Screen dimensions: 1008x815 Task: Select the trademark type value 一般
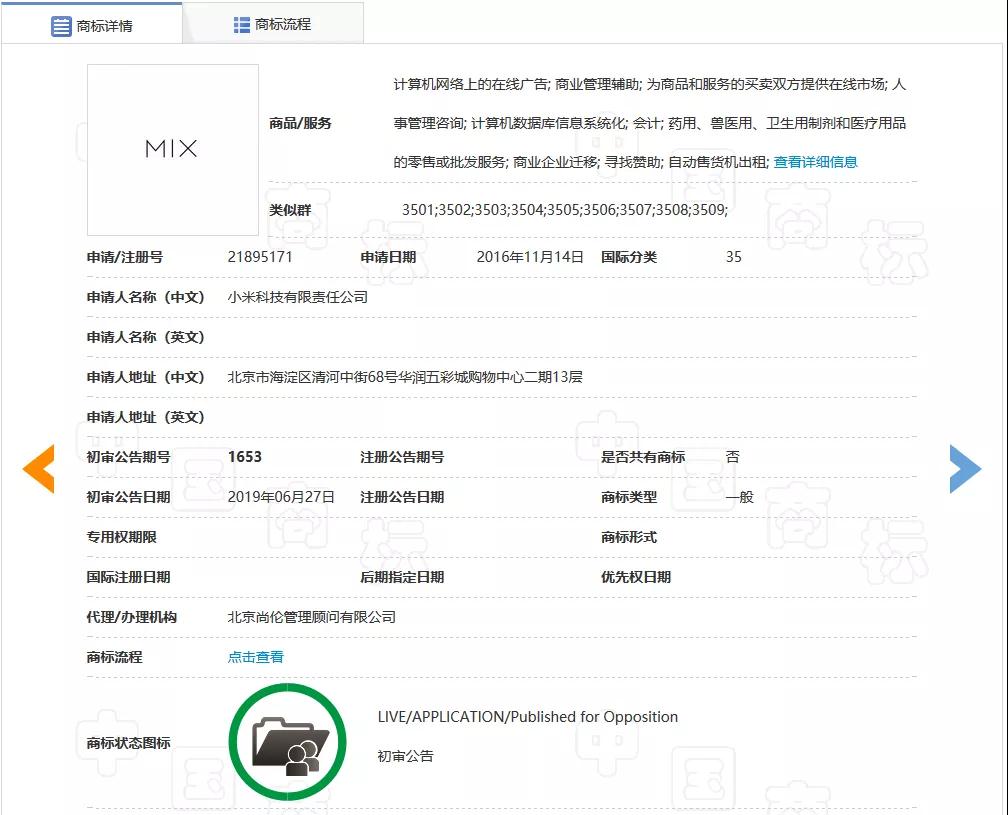tap(739, 497)
